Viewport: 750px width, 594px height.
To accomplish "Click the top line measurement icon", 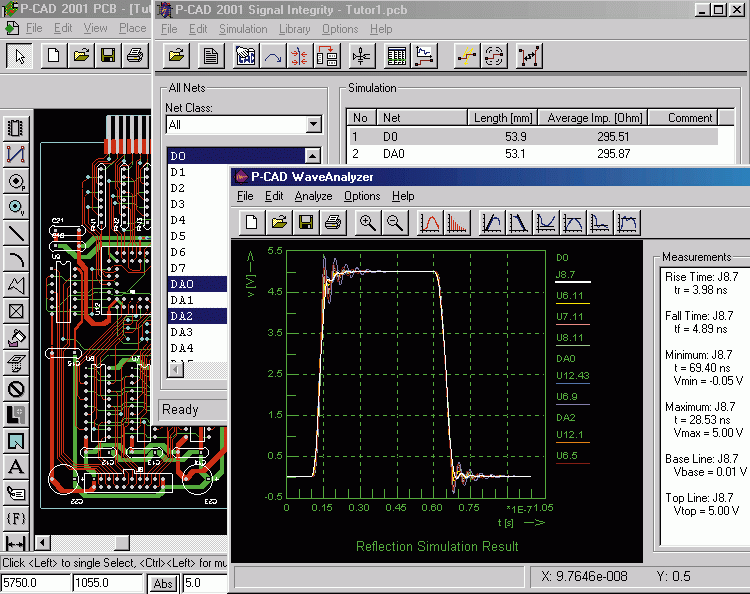I will (627, 223).
